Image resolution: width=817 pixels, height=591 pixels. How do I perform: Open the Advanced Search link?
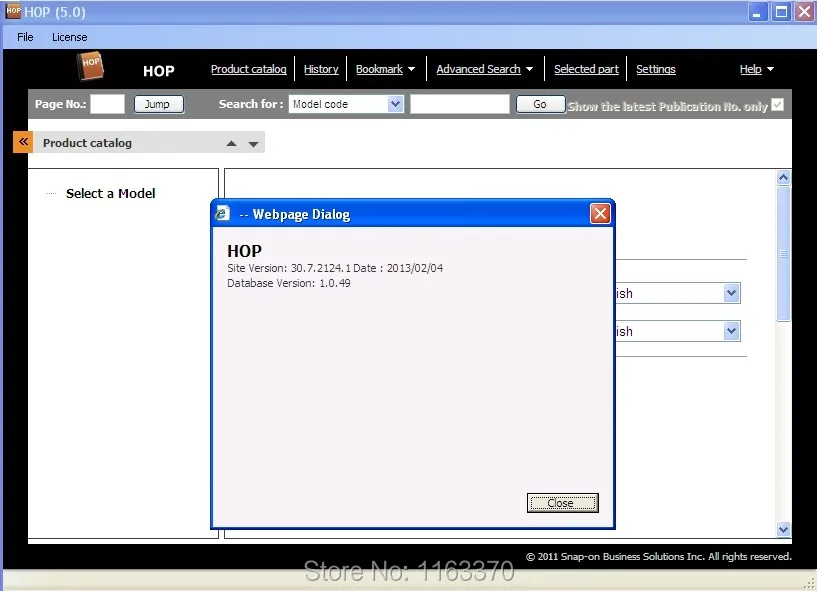point(478,69)
